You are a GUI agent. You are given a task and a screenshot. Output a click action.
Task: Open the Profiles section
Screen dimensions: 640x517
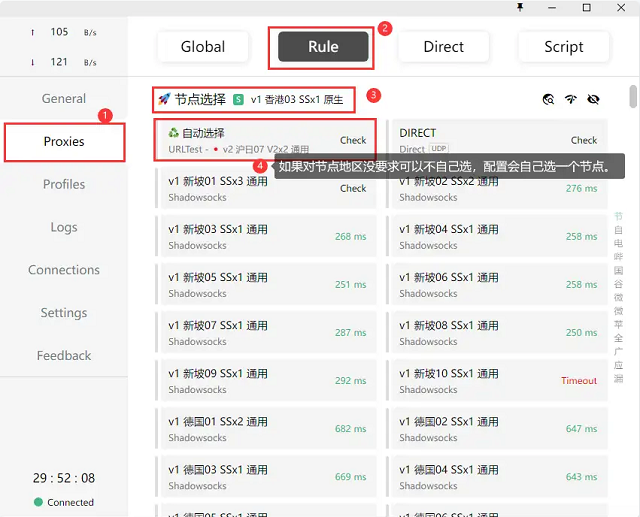[x=64, y=184]
